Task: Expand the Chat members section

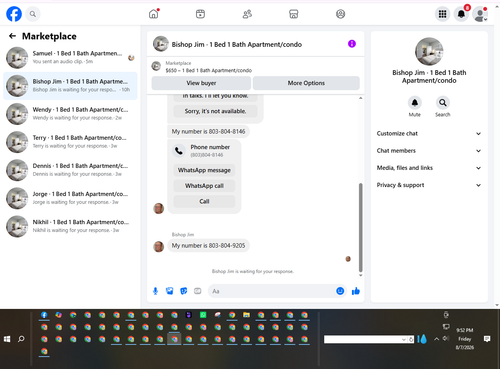Action: tap(429, 151)
